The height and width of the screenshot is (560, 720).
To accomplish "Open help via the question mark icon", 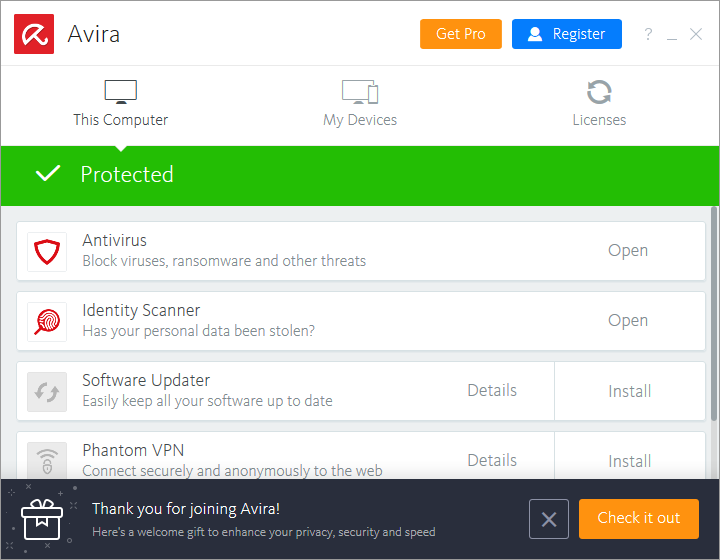I will click(x=648, y=34).
